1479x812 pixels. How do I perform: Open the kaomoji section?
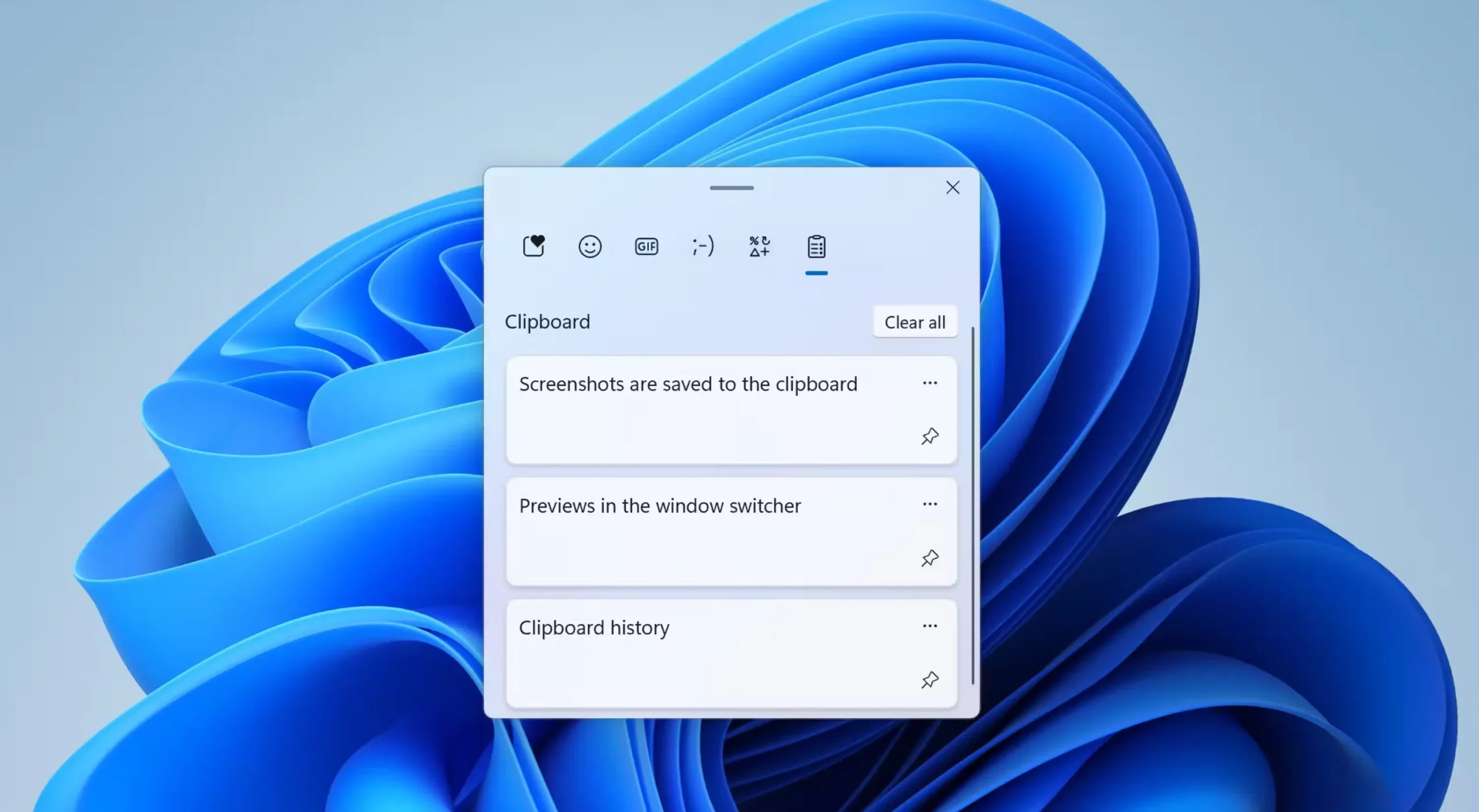pyautogui.click(x=702, y=246)
